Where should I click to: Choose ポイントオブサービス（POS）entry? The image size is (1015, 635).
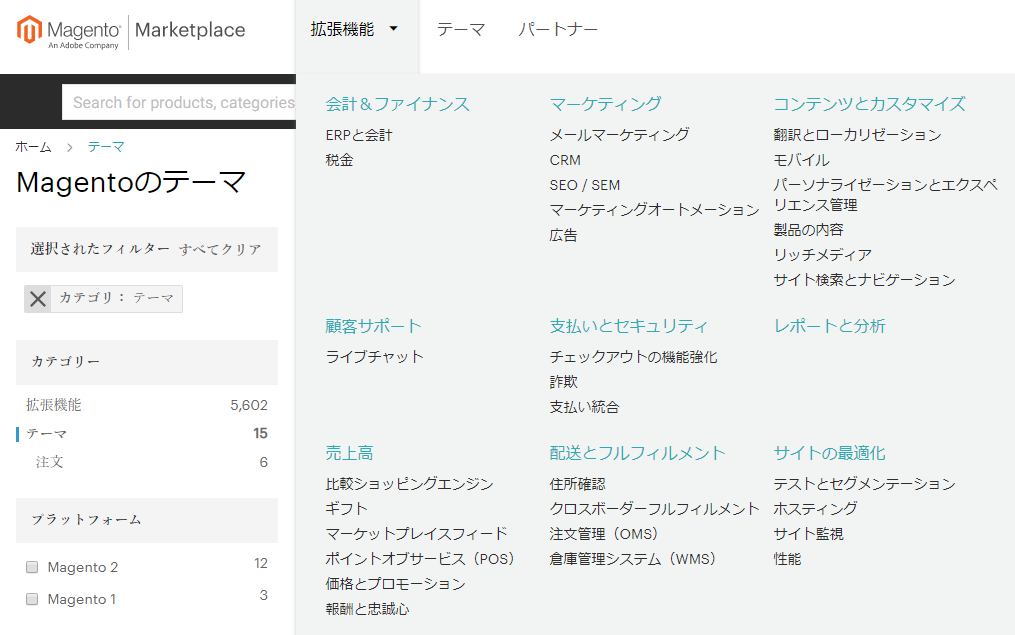click(x=420, y=559)
